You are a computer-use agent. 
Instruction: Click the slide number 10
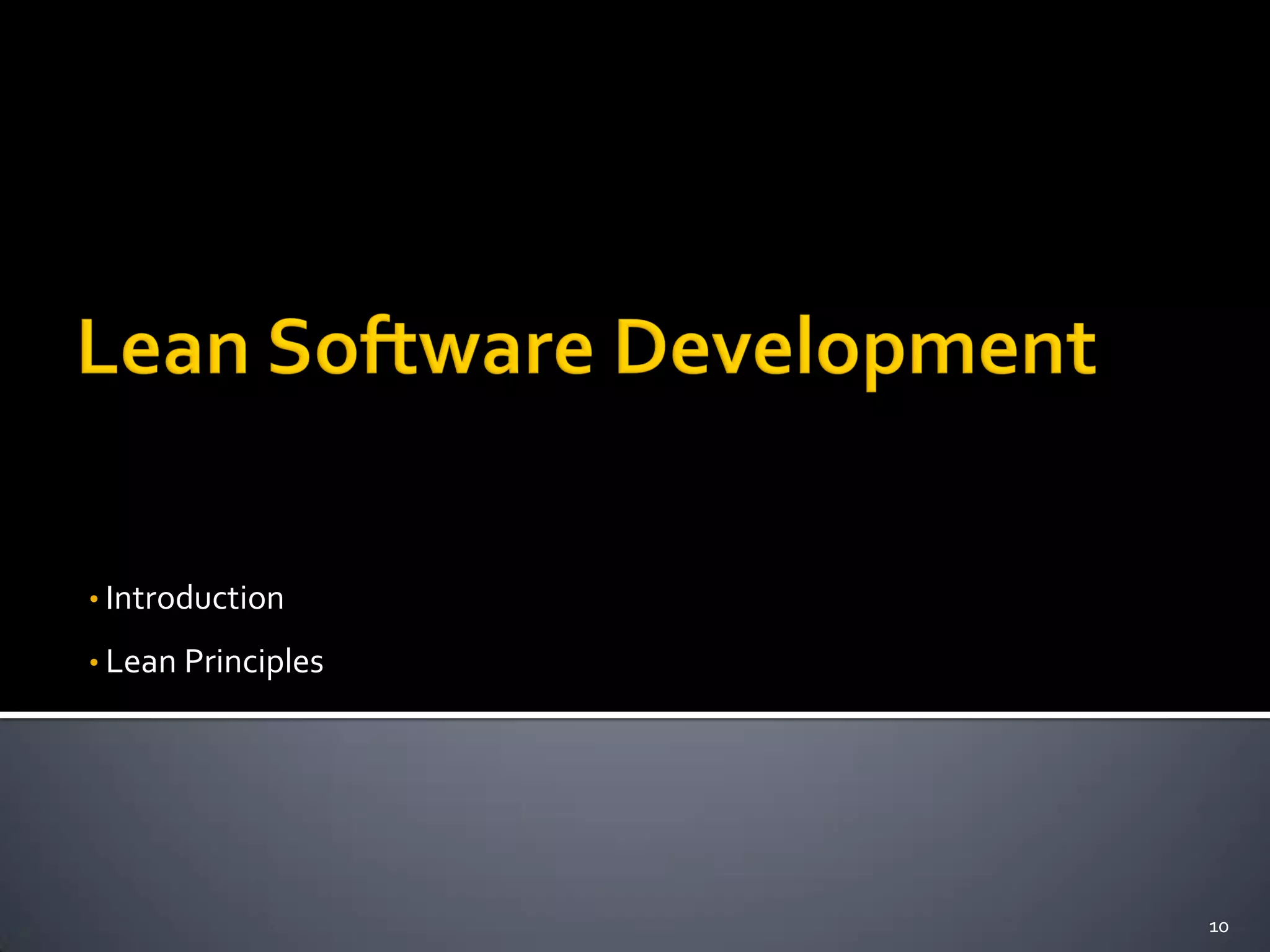[1218, 927]
